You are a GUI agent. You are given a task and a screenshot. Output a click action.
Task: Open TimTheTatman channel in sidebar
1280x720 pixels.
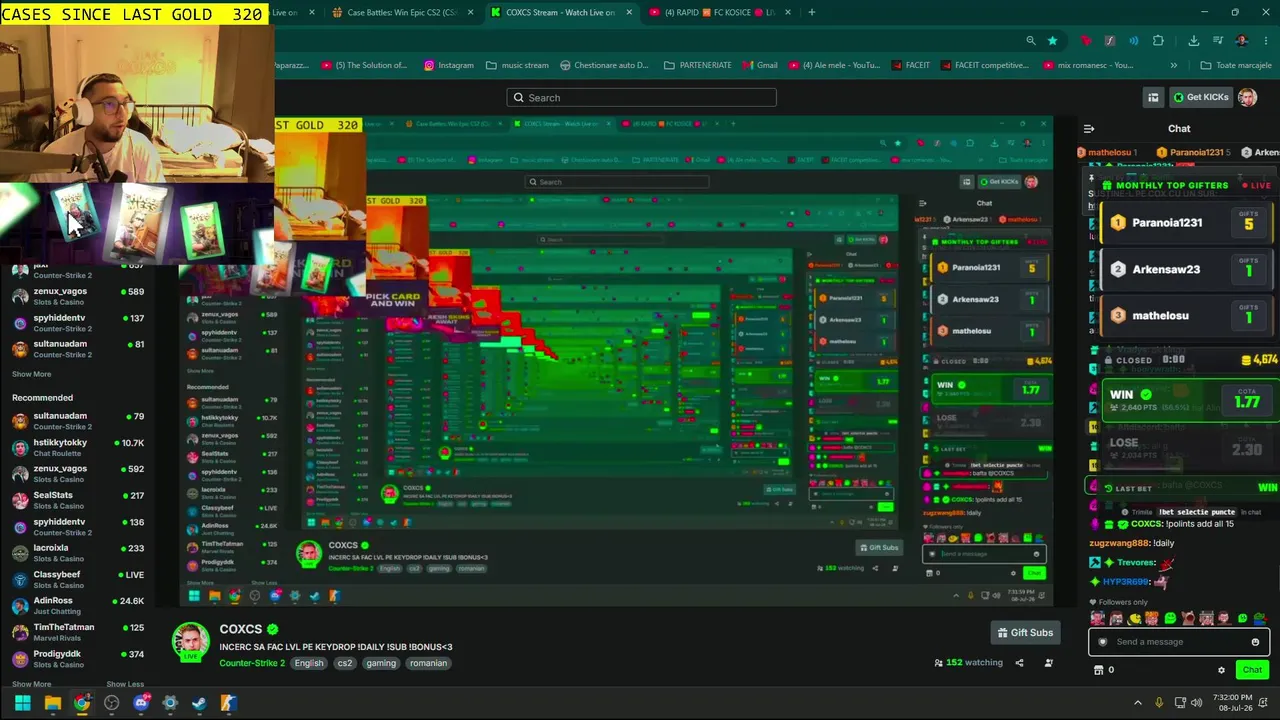[x=78, y=632]
